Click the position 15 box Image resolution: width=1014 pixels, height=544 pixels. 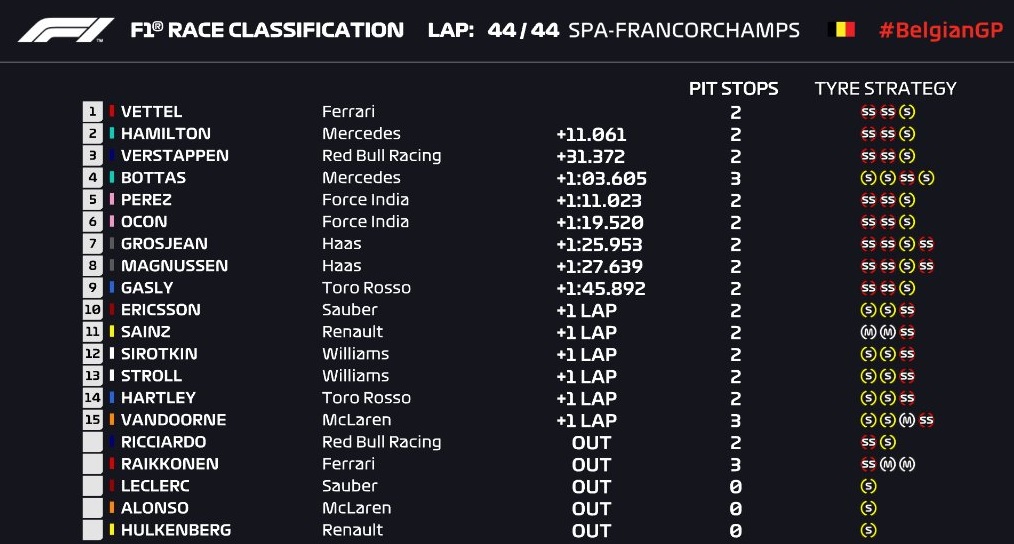(93, 420)
